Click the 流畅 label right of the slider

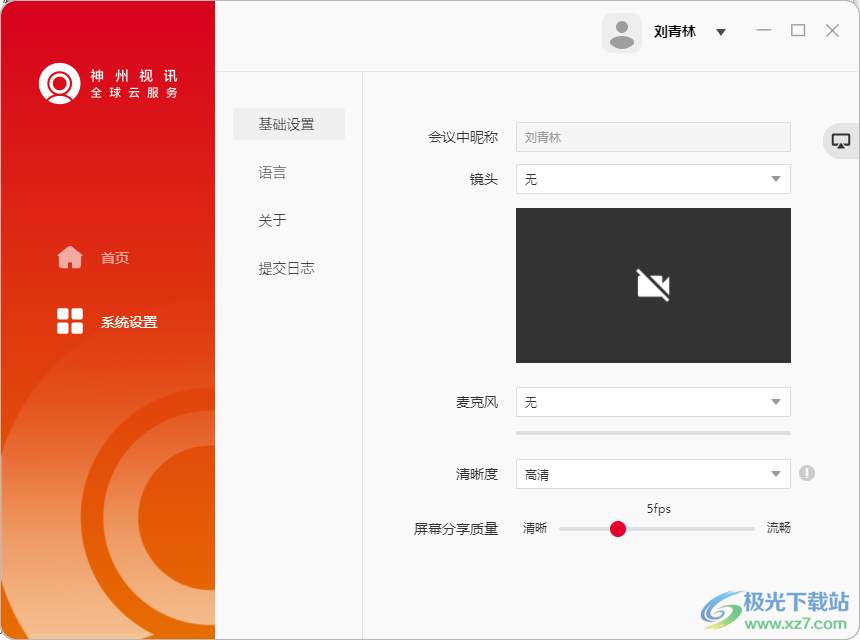tap(778, 528)
